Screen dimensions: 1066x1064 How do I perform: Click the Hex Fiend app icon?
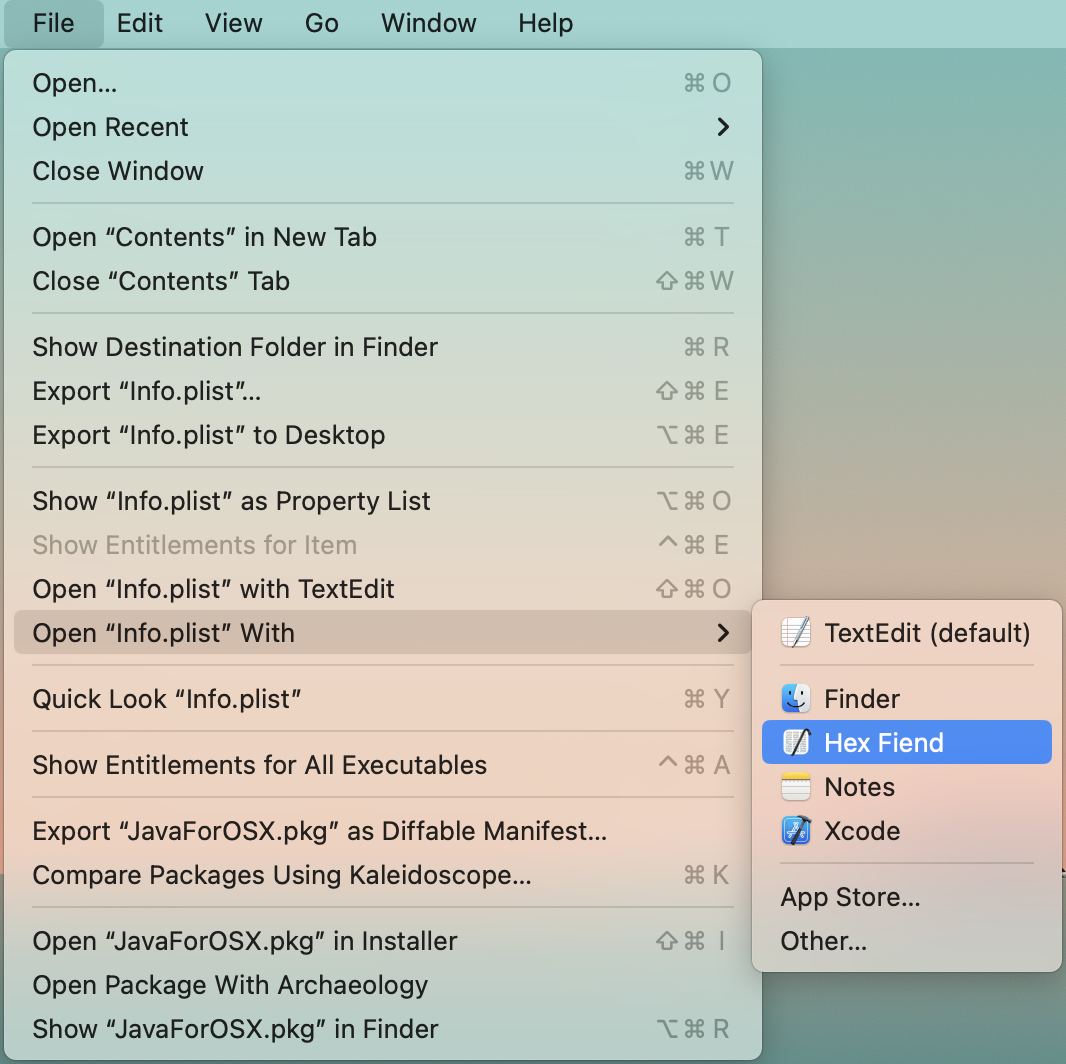(x=796, y=743)
